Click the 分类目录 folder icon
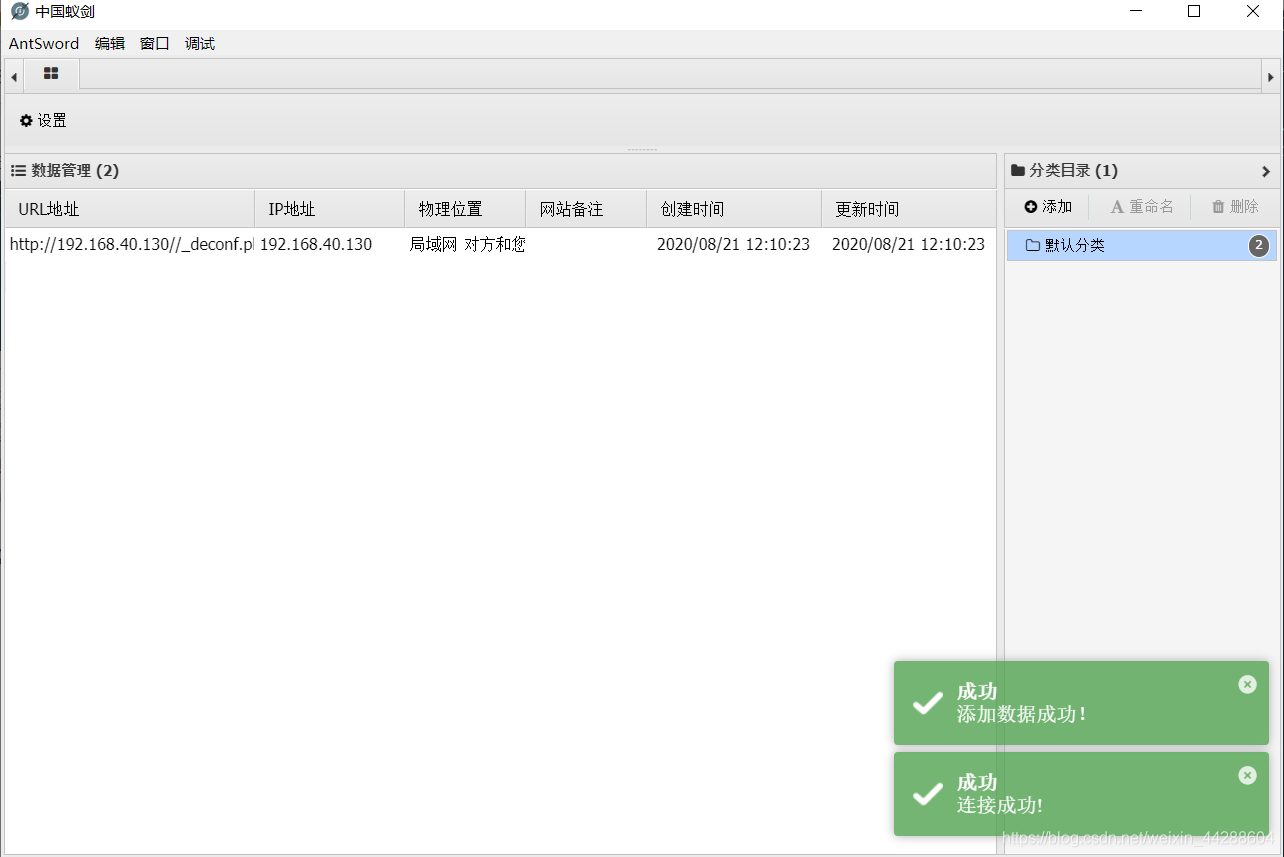 [x=1018, y=171]
